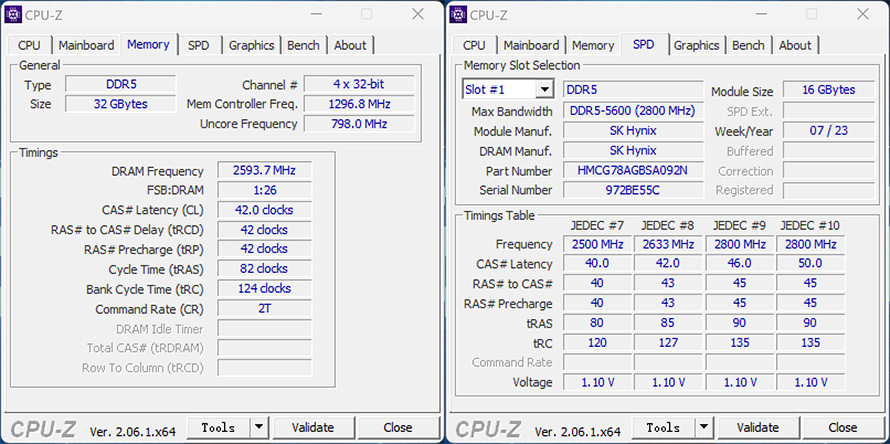
Task: Select Memory tab in left CPU-Z window
Action: 148,44
